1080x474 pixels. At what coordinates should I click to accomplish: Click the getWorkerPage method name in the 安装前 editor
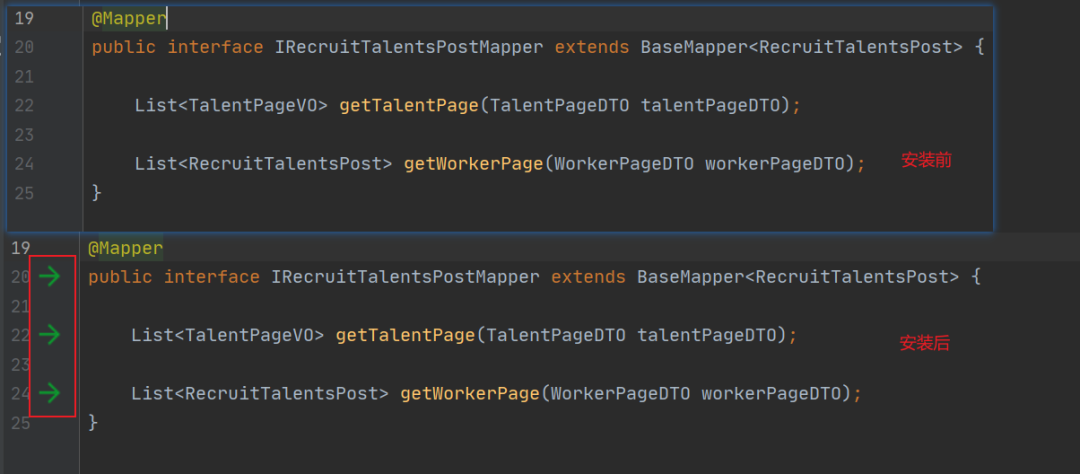coord(473,164)
